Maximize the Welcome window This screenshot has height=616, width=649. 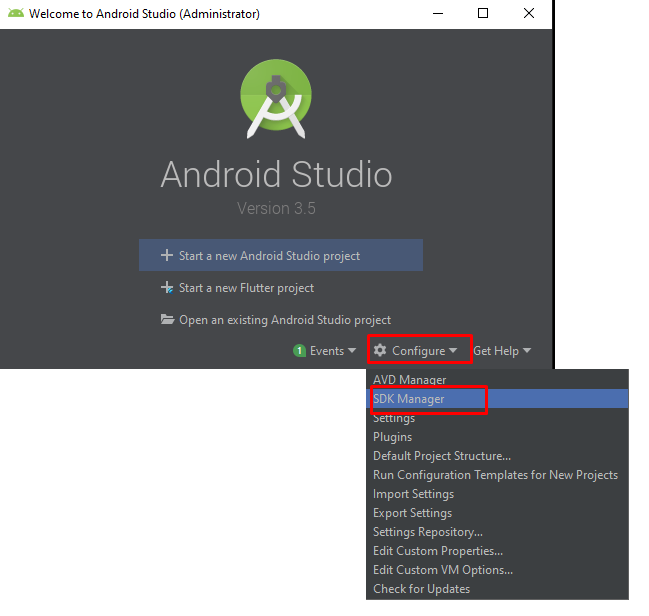tap(483, 14)
